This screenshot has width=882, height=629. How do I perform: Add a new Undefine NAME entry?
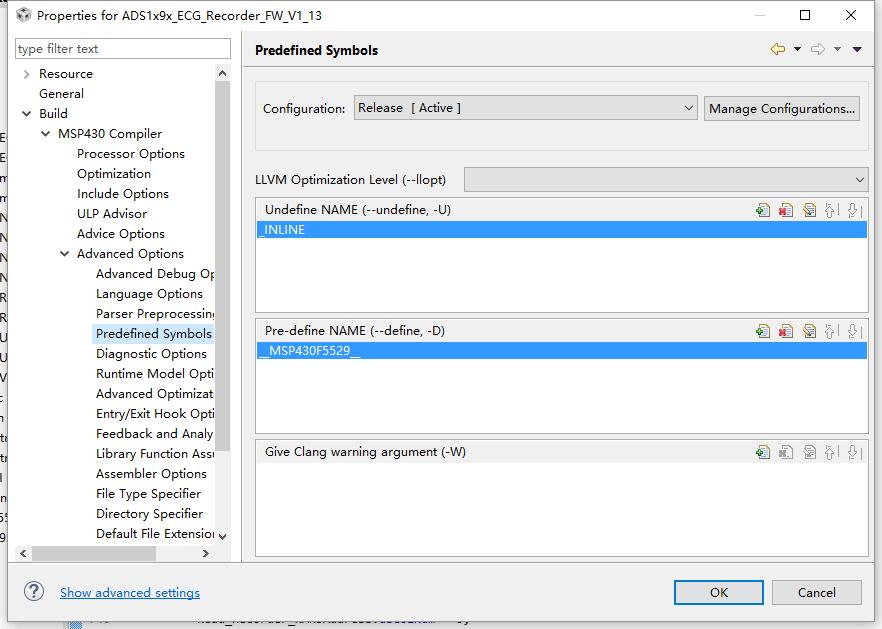point(763,210)
